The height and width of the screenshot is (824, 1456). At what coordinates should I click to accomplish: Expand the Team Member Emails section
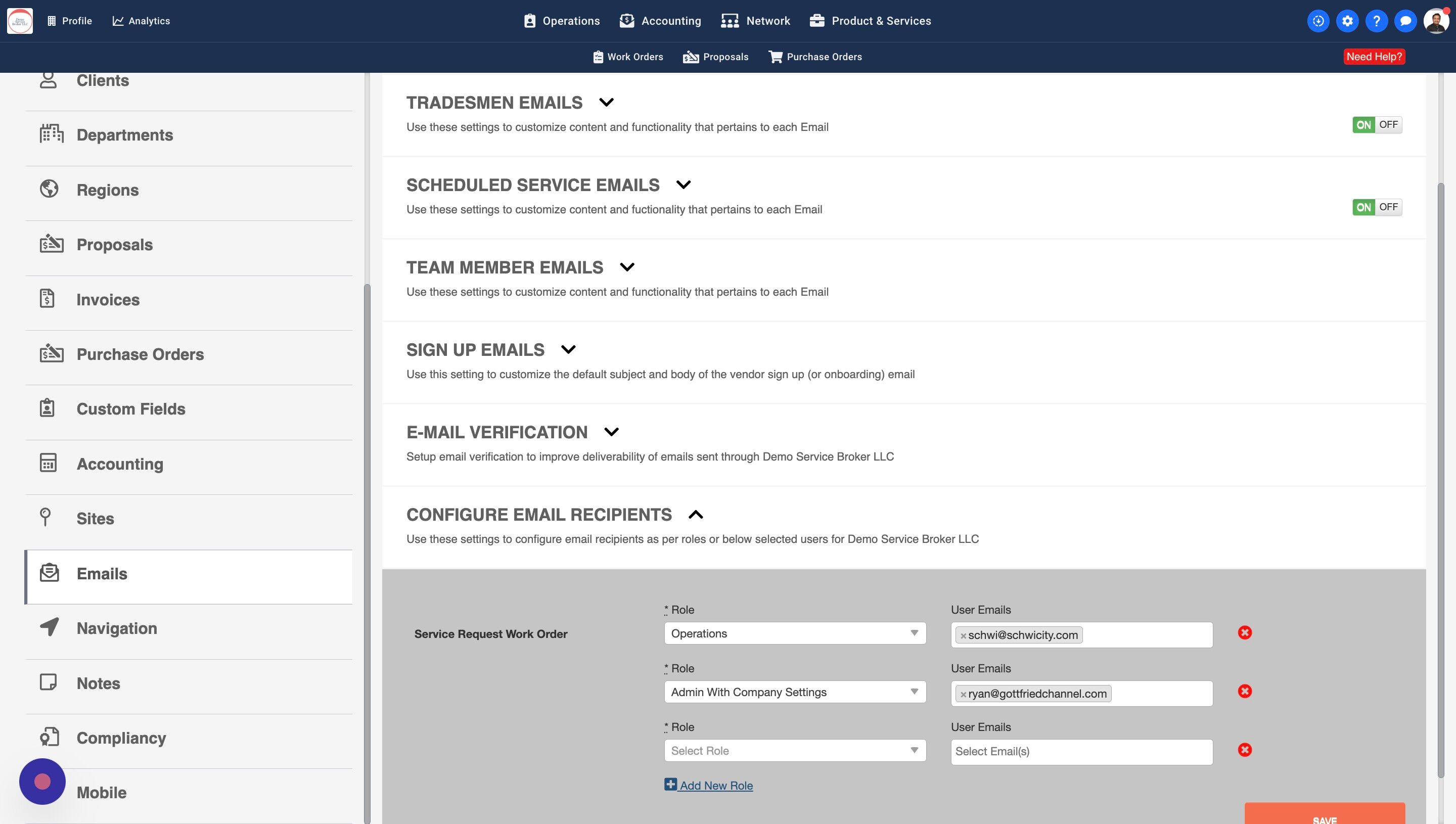click(x=627, y=267)
